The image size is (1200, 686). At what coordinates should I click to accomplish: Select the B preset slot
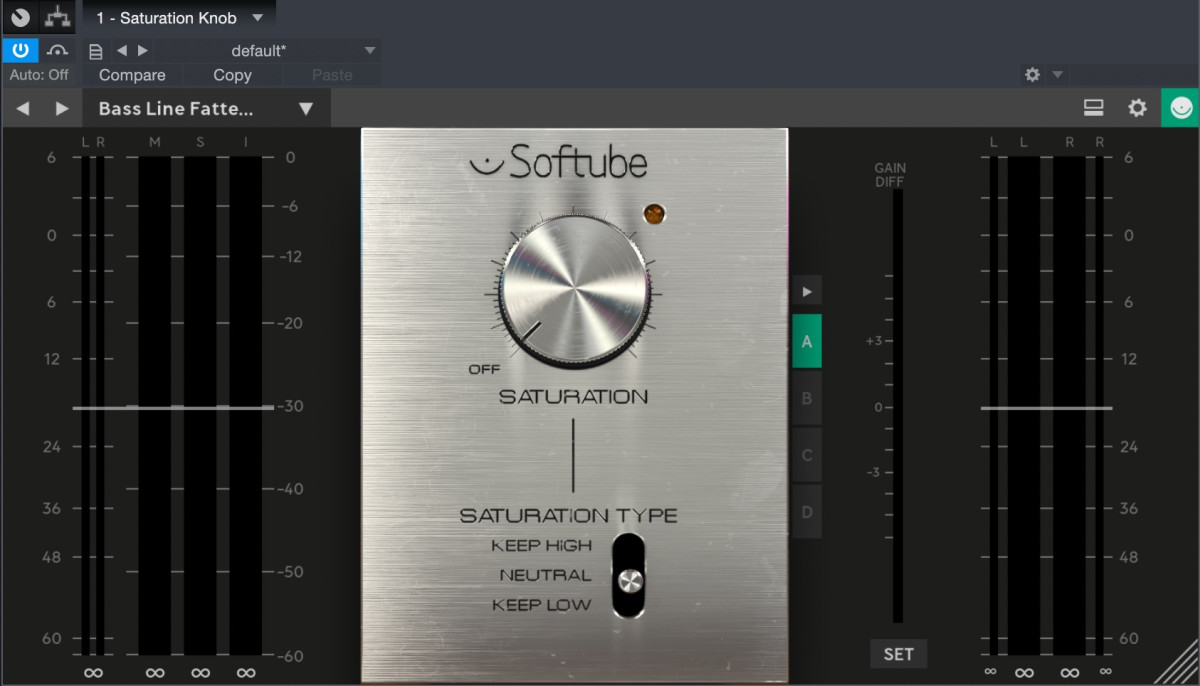[x=807, y=398]
